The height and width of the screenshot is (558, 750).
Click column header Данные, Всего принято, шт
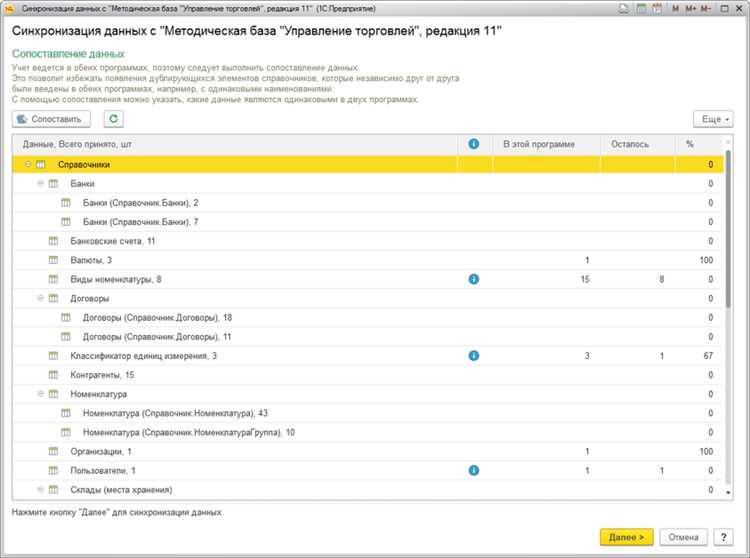235,144
